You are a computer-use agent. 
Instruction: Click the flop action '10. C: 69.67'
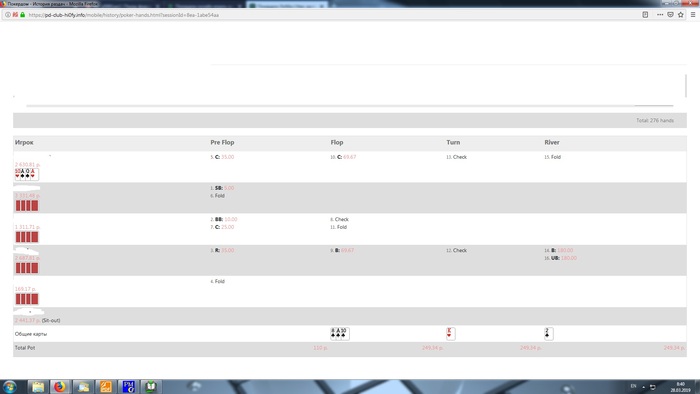click(x=343, y=157)
